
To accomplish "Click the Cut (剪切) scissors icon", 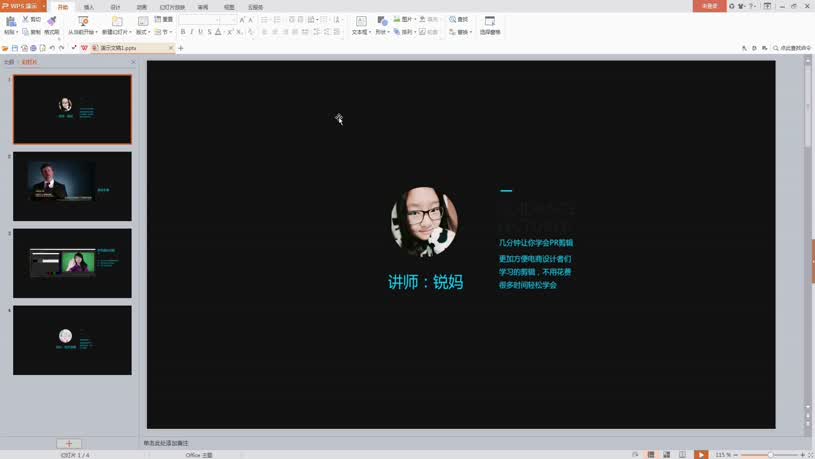I will click(25, 19).
